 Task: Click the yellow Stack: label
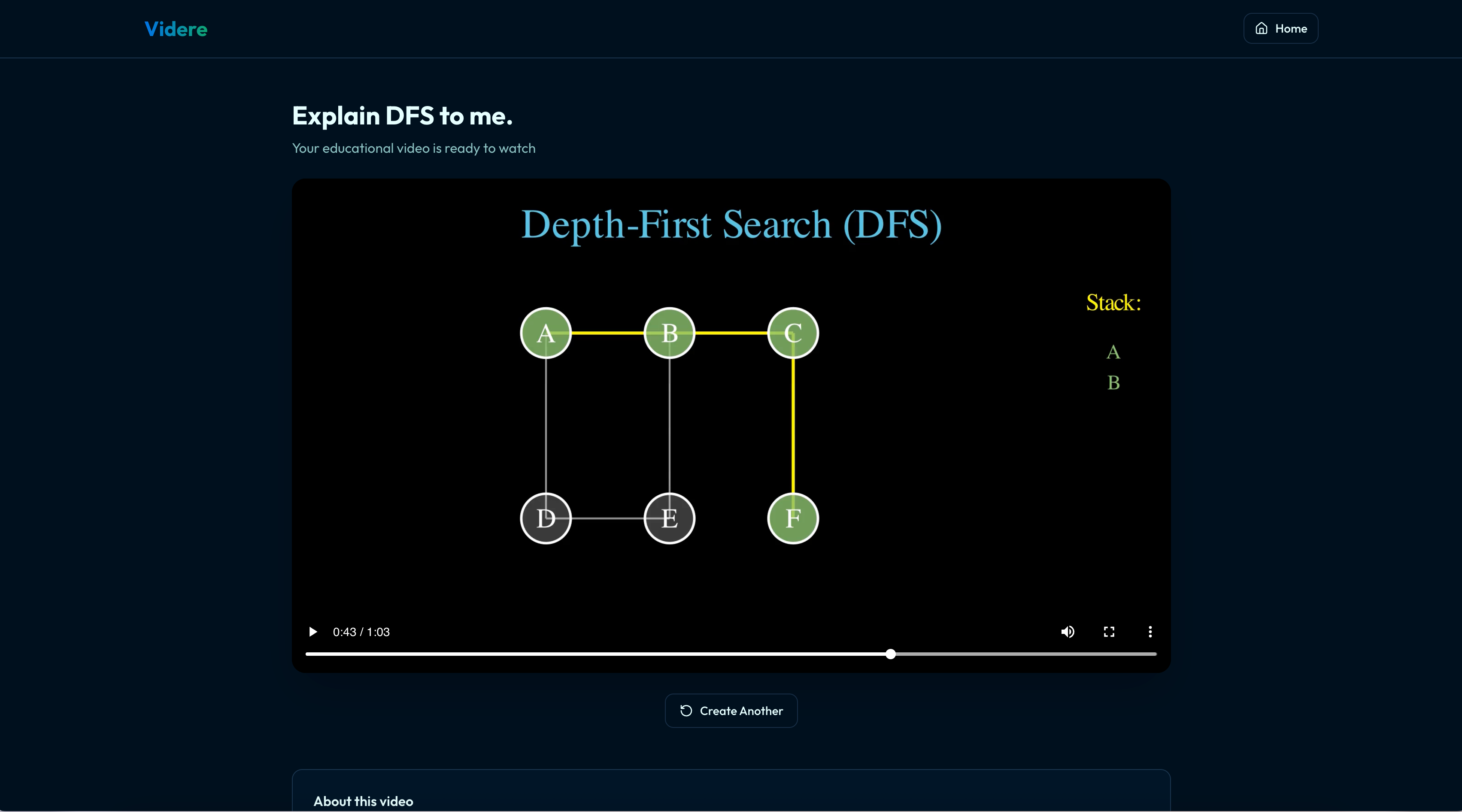pyautogui.click(x=1113, y=303)
